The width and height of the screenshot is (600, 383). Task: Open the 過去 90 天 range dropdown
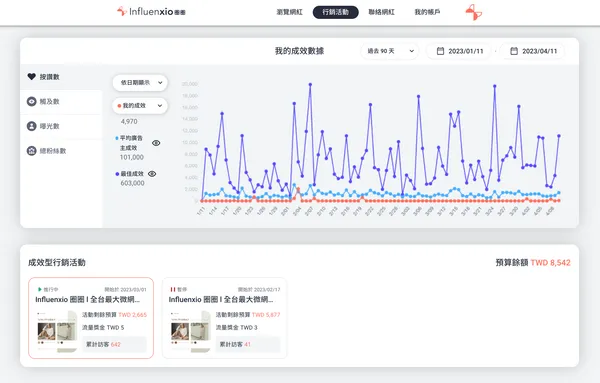[x=390, y=51]
